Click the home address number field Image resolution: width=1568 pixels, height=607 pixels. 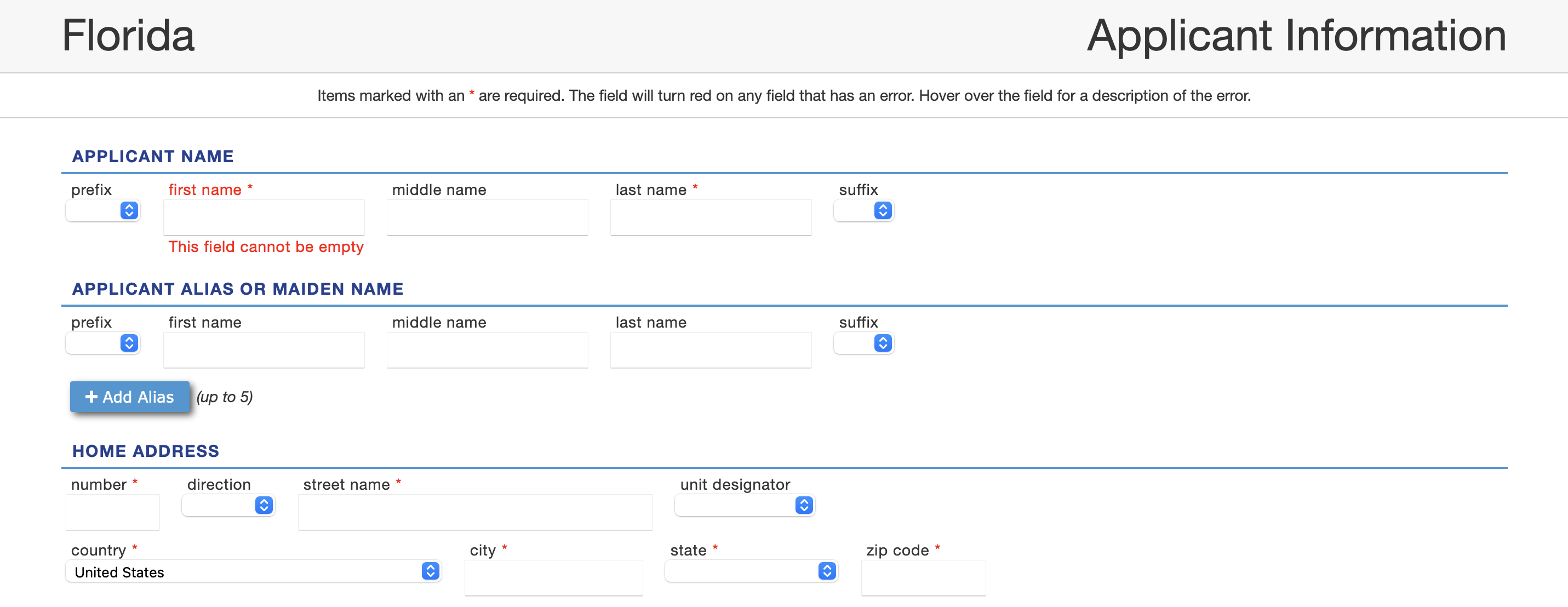(113, 512)
